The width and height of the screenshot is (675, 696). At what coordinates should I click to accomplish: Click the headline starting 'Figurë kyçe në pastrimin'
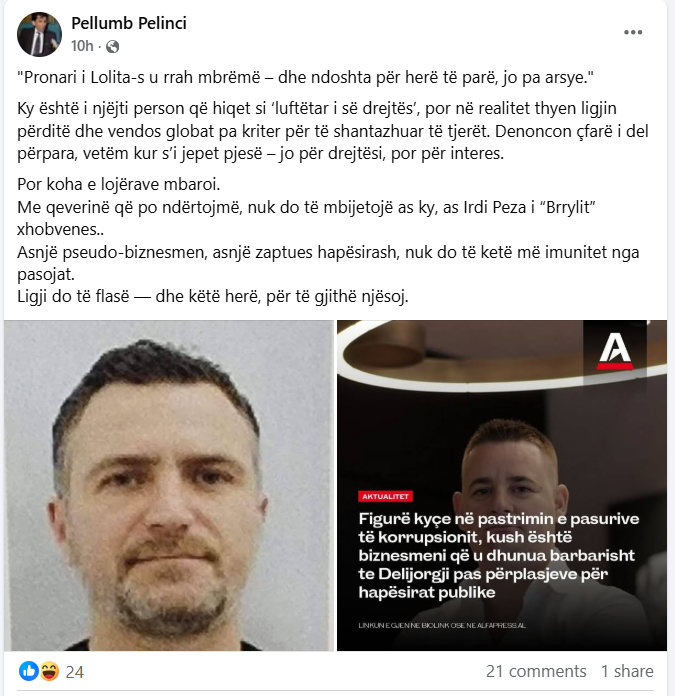[x=498, y=555]
